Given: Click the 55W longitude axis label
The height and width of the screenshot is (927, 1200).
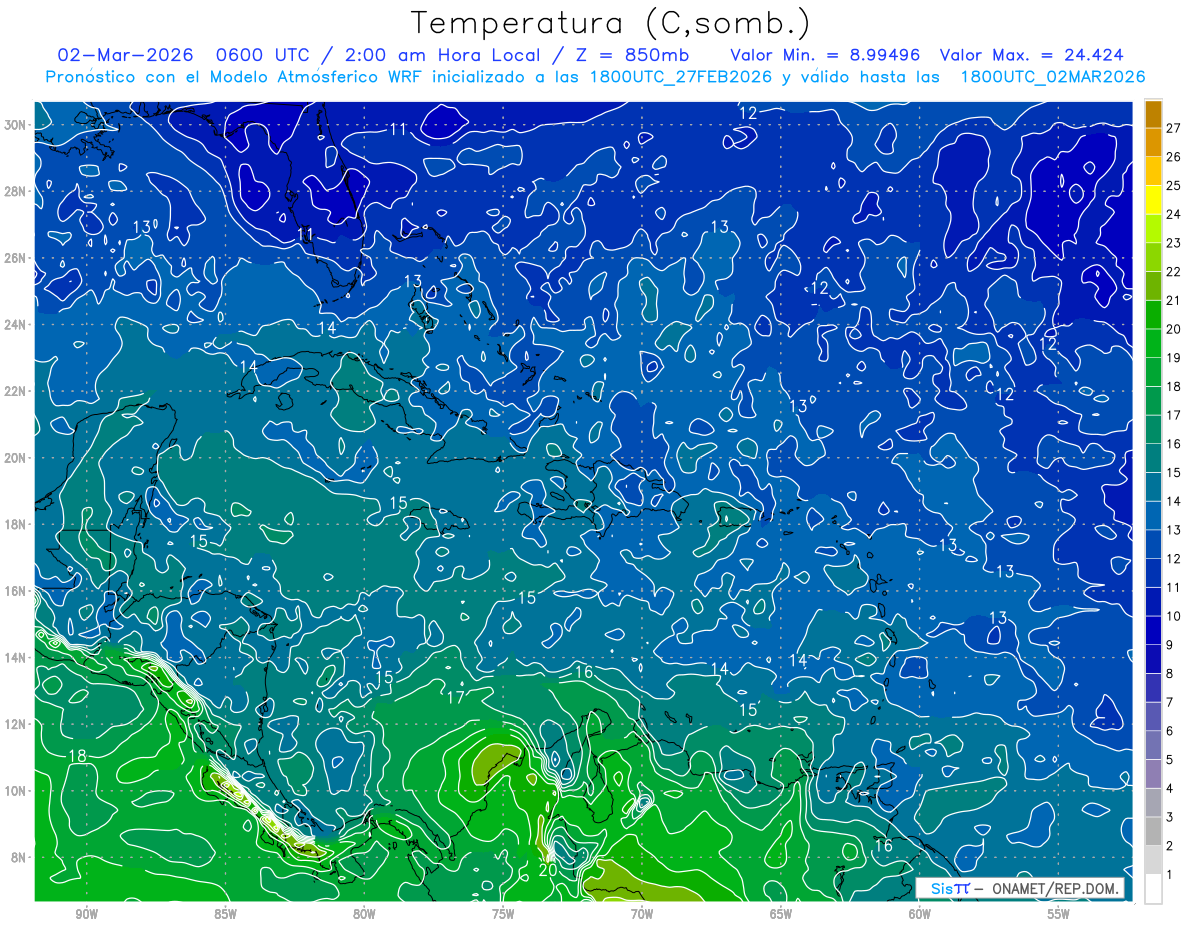Looking at the screenshot, I should coord(1059,915).
